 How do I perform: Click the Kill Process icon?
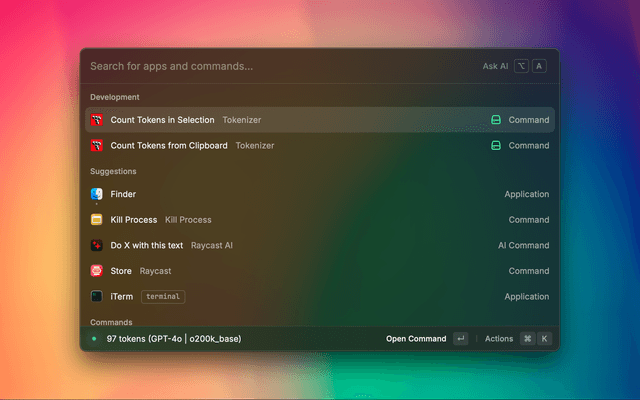(x=97, y=220)
